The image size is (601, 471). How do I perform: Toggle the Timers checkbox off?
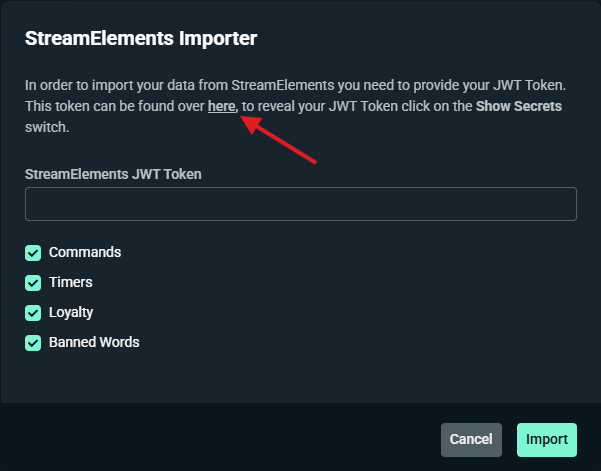click(33, 283)
